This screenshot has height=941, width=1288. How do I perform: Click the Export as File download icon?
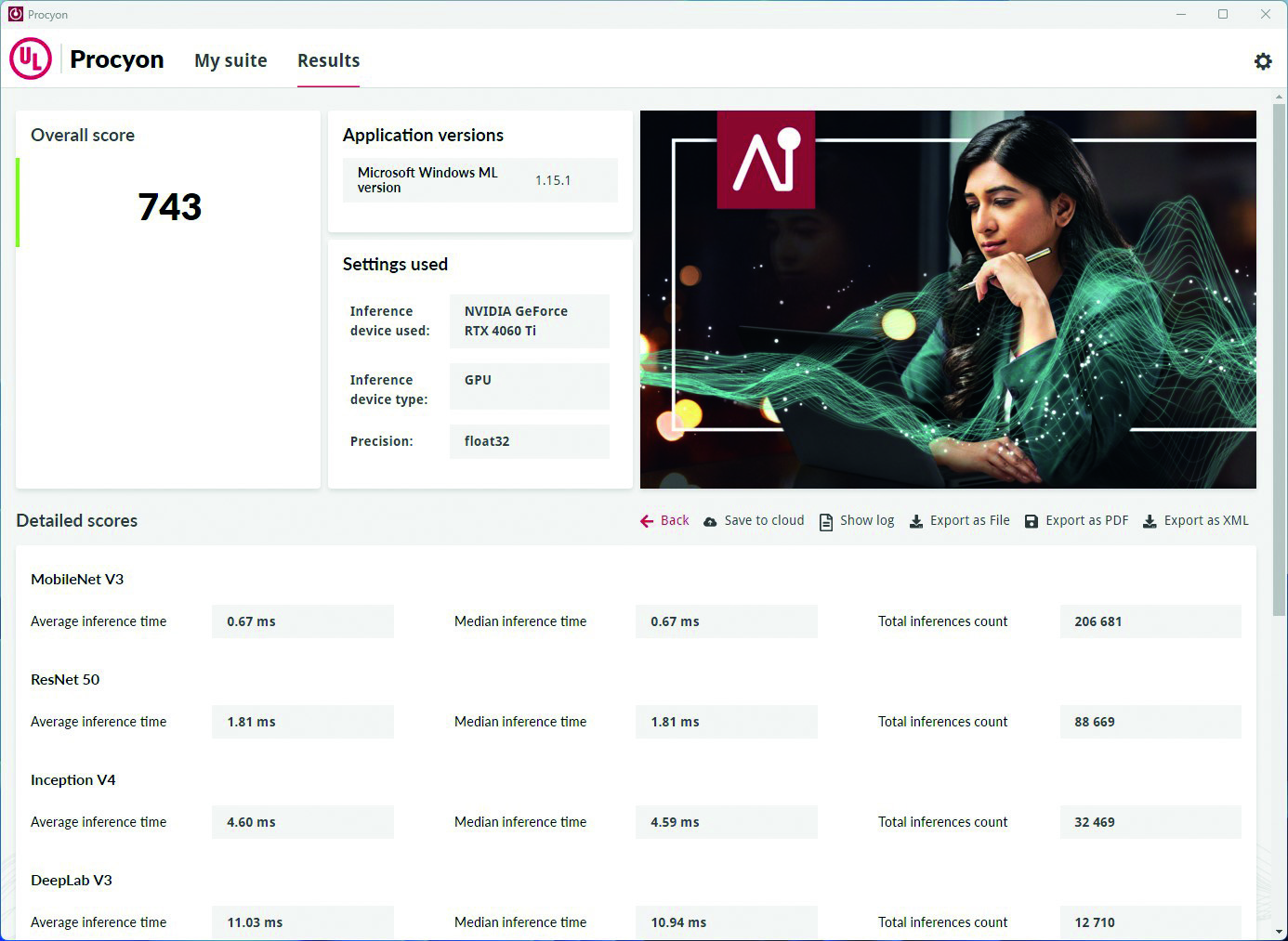(x=915, y=521)
